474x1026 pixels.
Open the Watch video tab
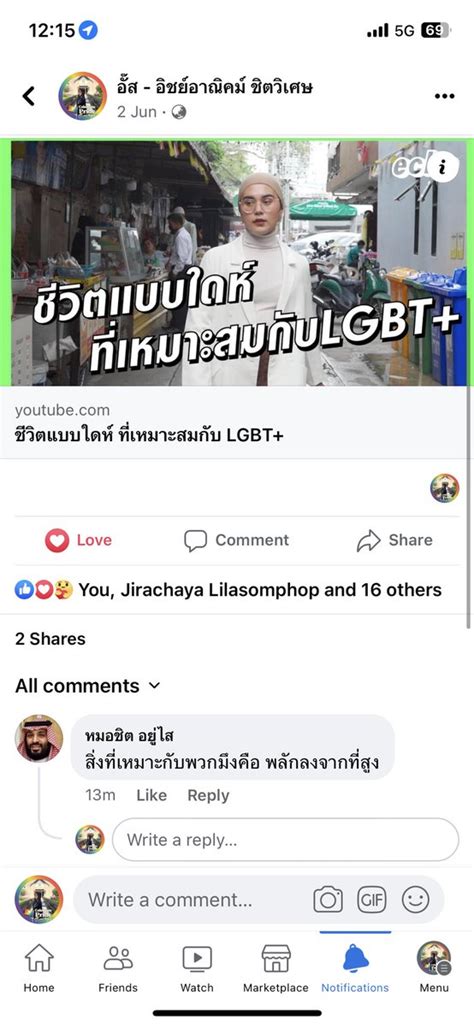[197, 968]
